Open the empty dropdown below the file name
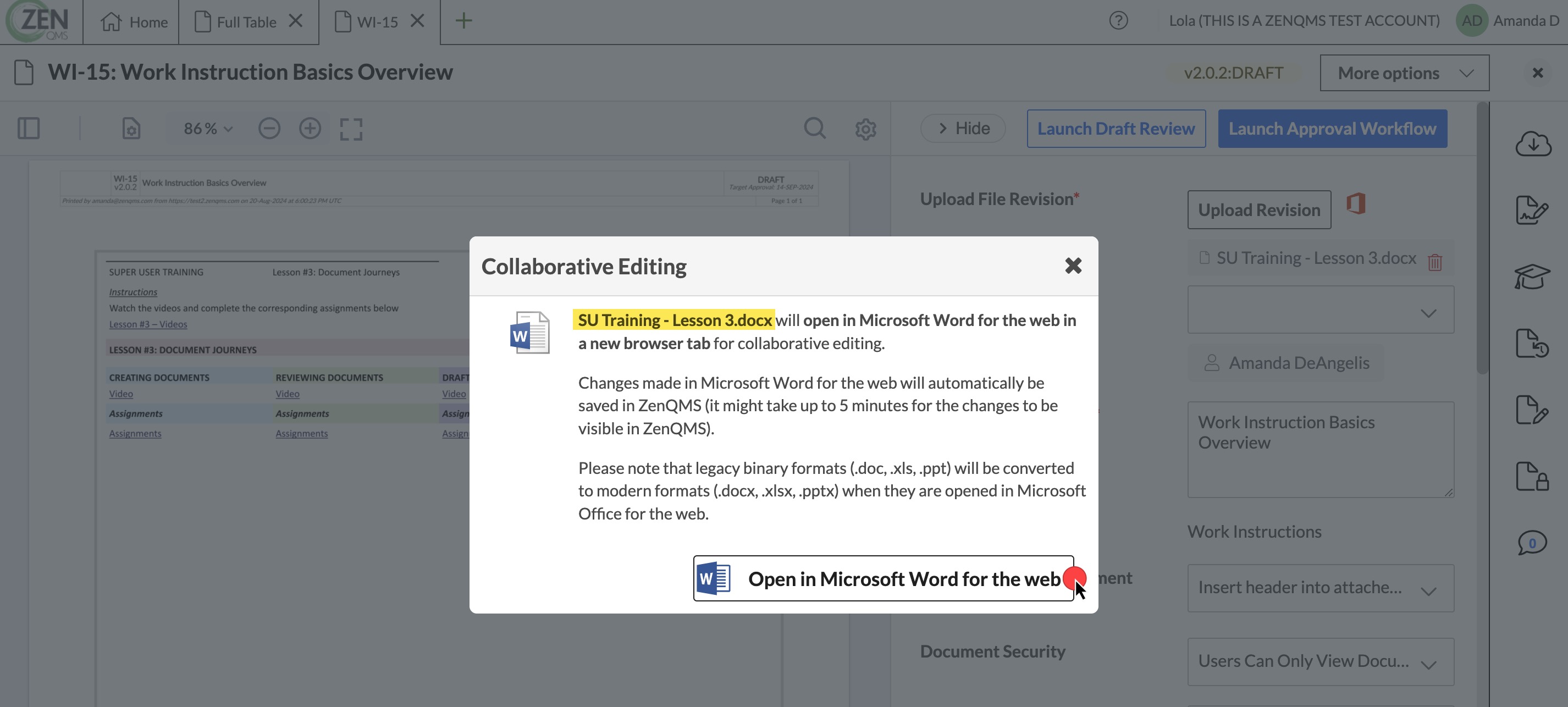 [1320, 310]
